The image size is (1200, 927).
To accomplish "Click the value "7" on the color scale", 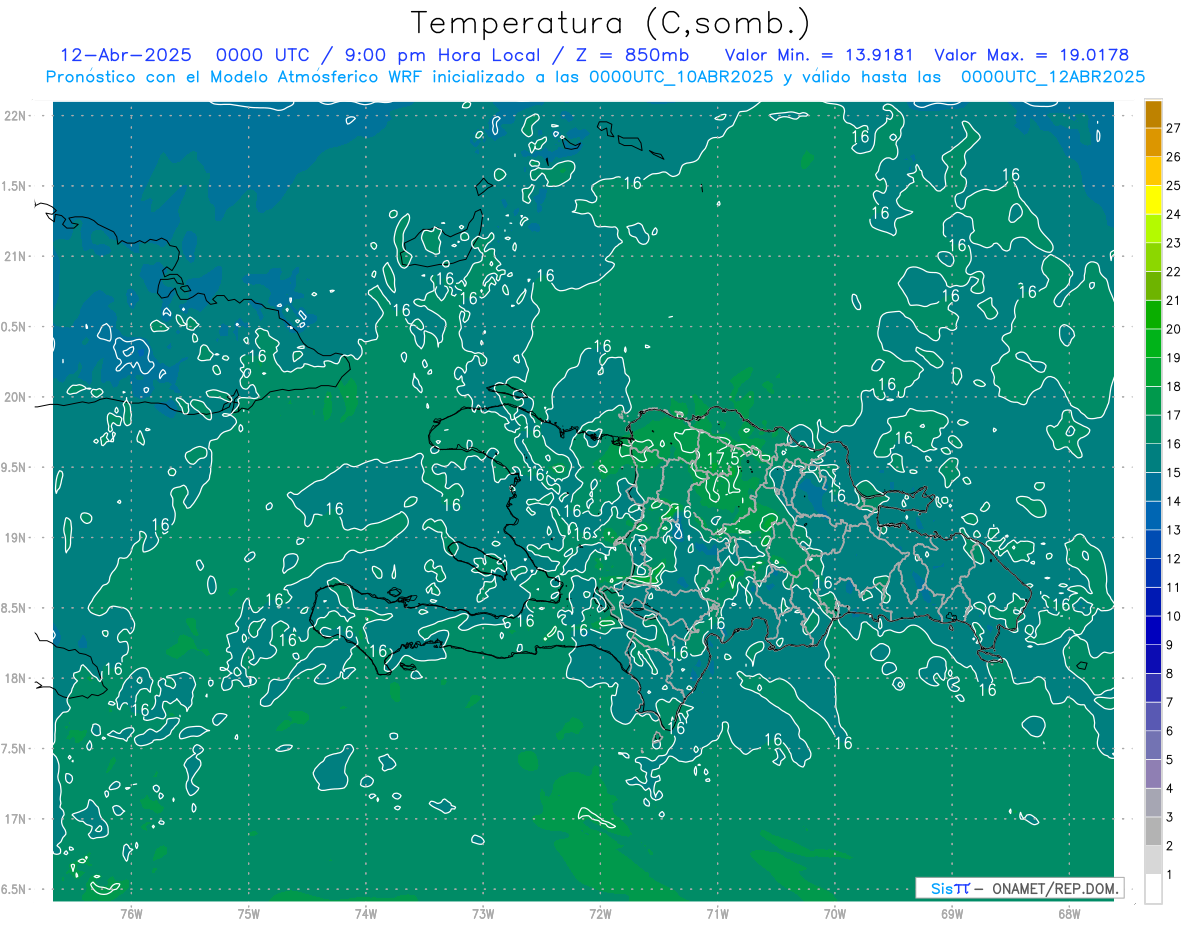I will (1171, 702).
